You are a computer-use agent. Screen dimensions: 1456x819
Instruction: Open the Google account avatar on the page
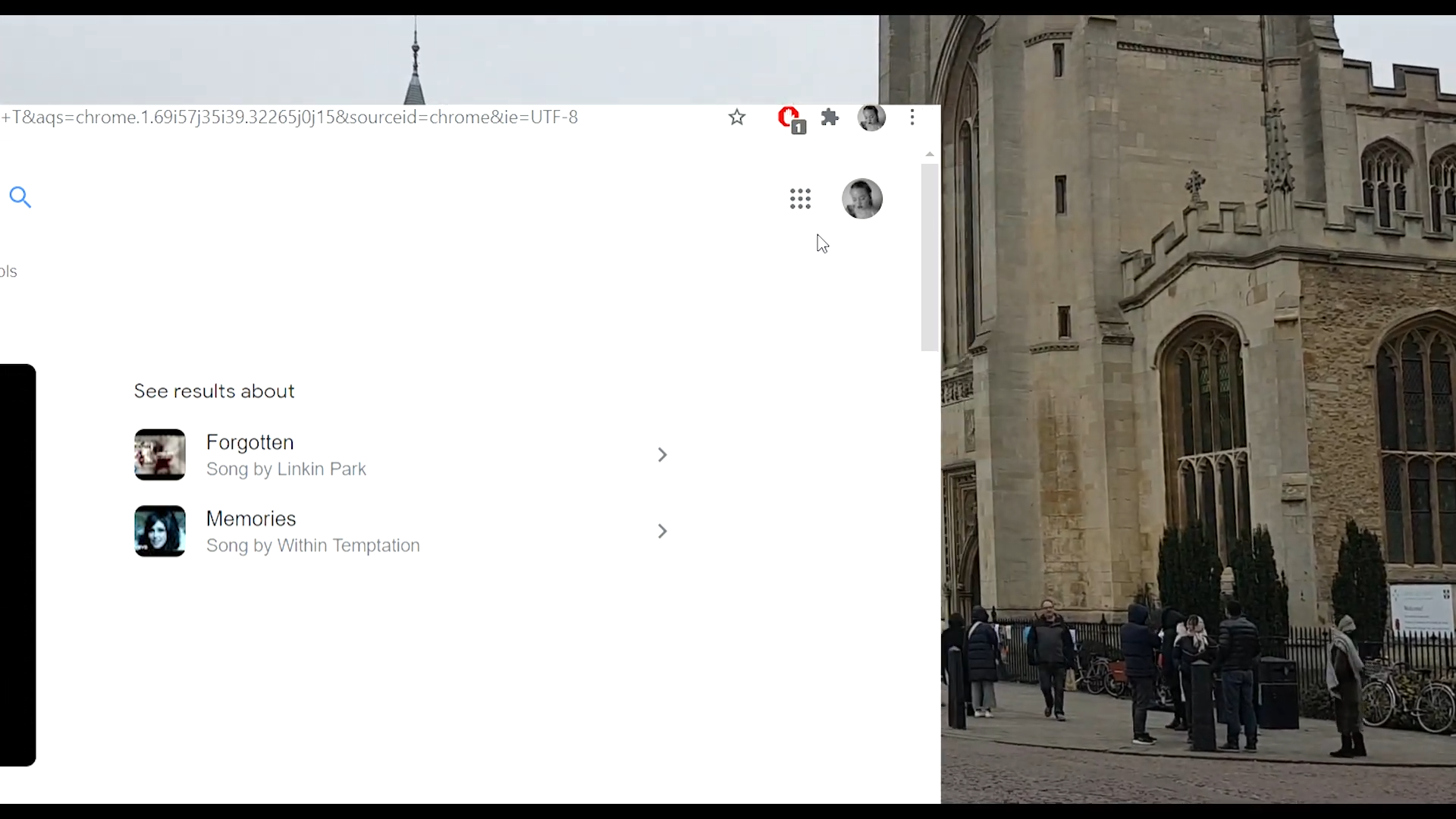[x=862, y=199]
